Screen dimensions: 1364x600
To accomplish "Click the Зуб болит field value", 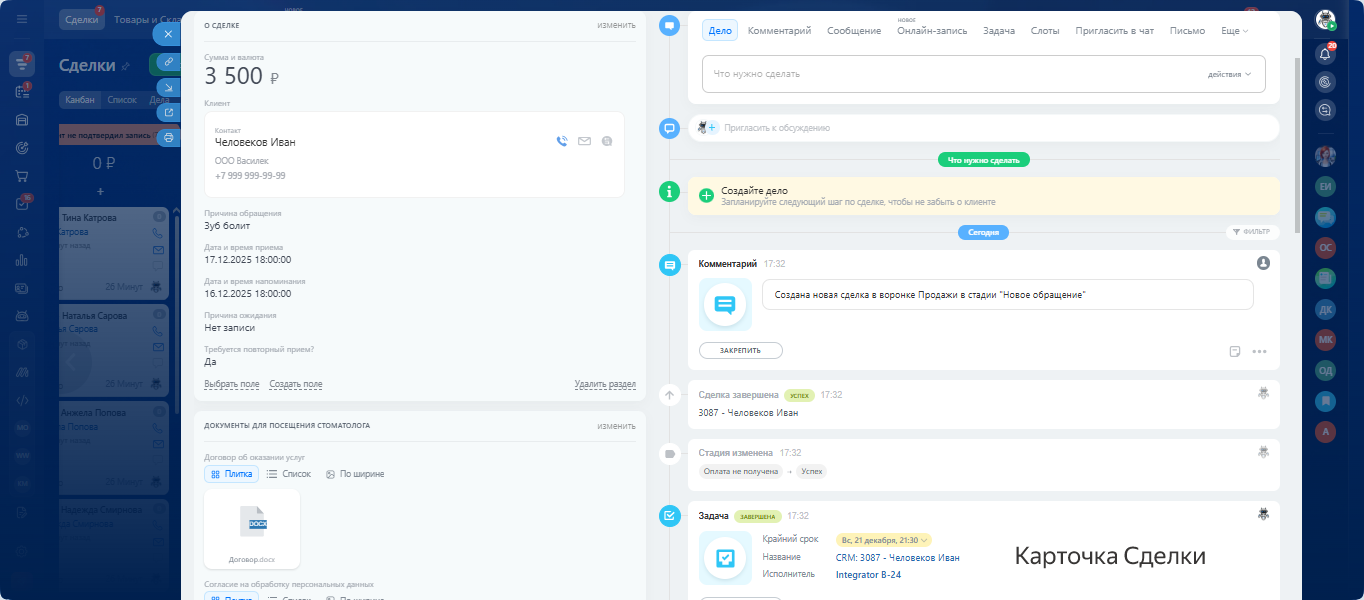I will click(225, 226).
